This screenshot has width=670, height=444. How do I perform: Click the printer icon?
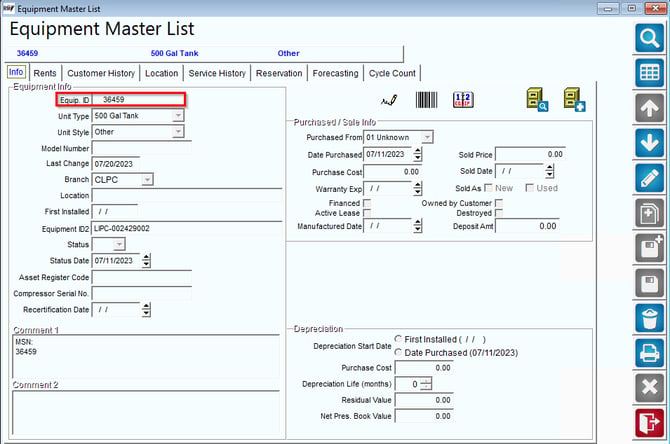(649, 353)
